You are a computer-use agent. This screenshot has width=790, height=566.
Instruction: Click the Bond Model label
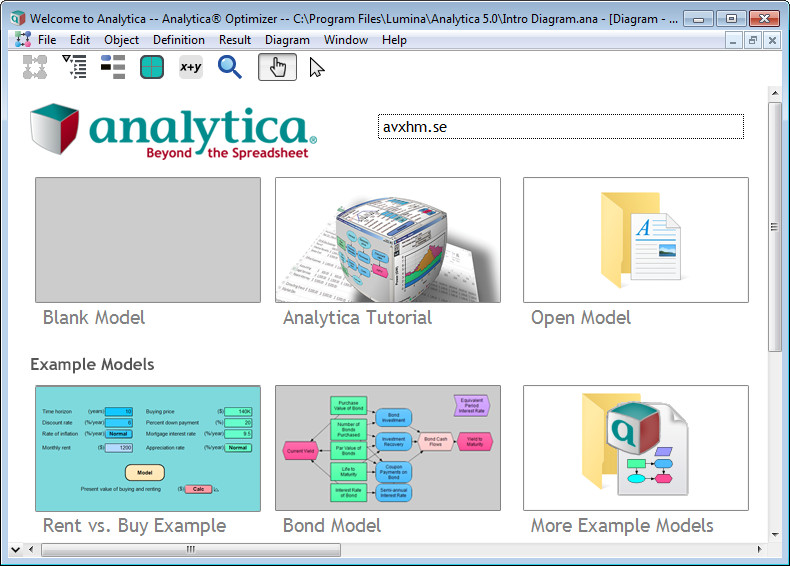(332, 526)
